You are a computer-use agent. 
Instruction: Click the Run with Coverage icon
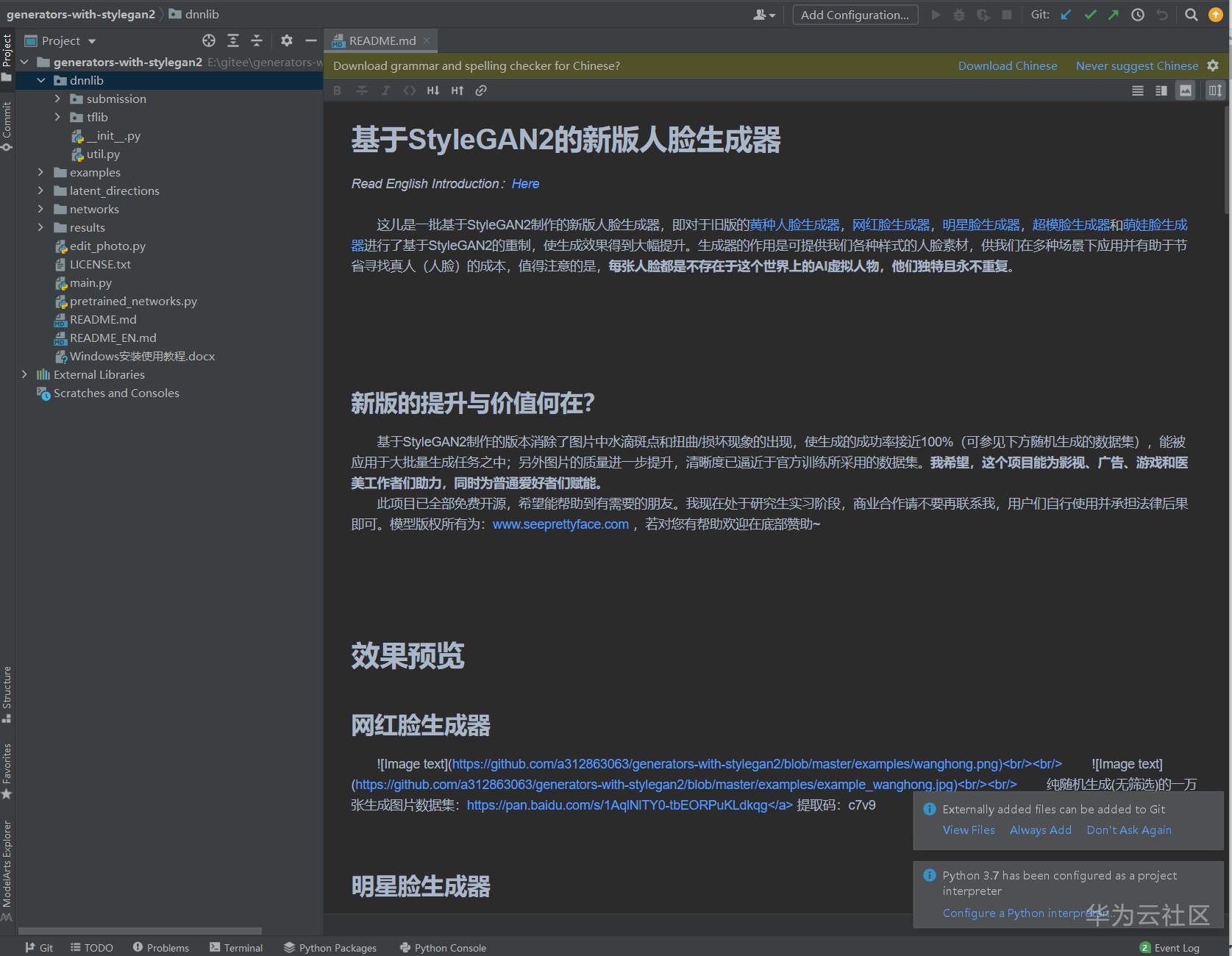point(983,15)
